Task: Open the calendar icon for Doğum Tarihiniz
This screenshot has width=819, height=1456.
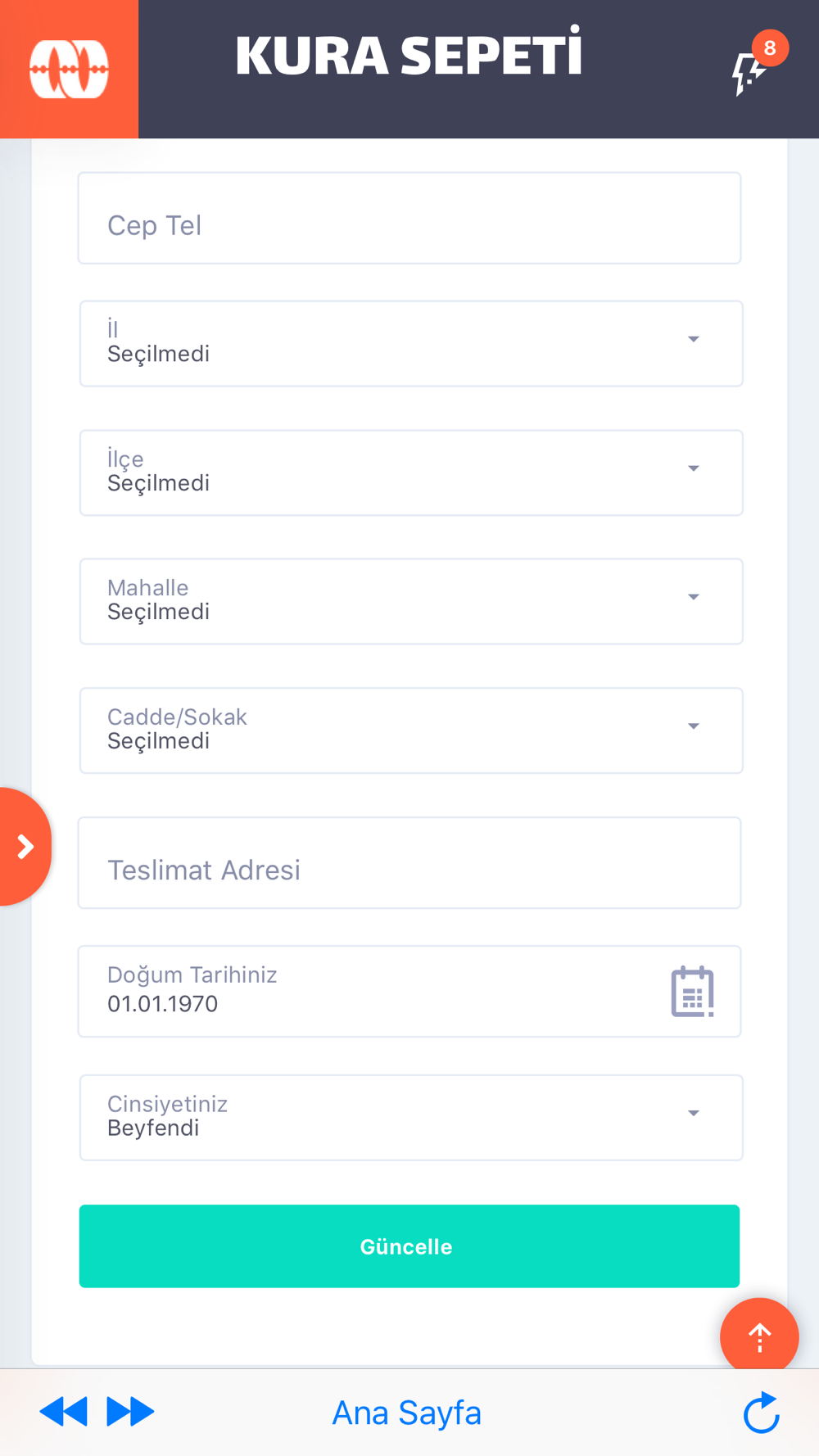Action: 692,992
